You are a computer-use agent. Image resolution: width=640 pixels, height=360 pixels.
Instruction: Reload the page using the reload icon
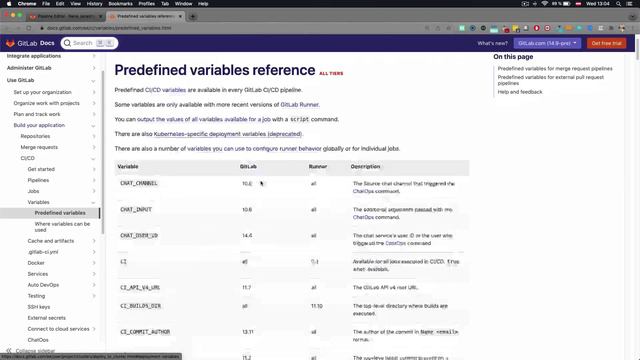pyautogui.click(x=29, y=28)
